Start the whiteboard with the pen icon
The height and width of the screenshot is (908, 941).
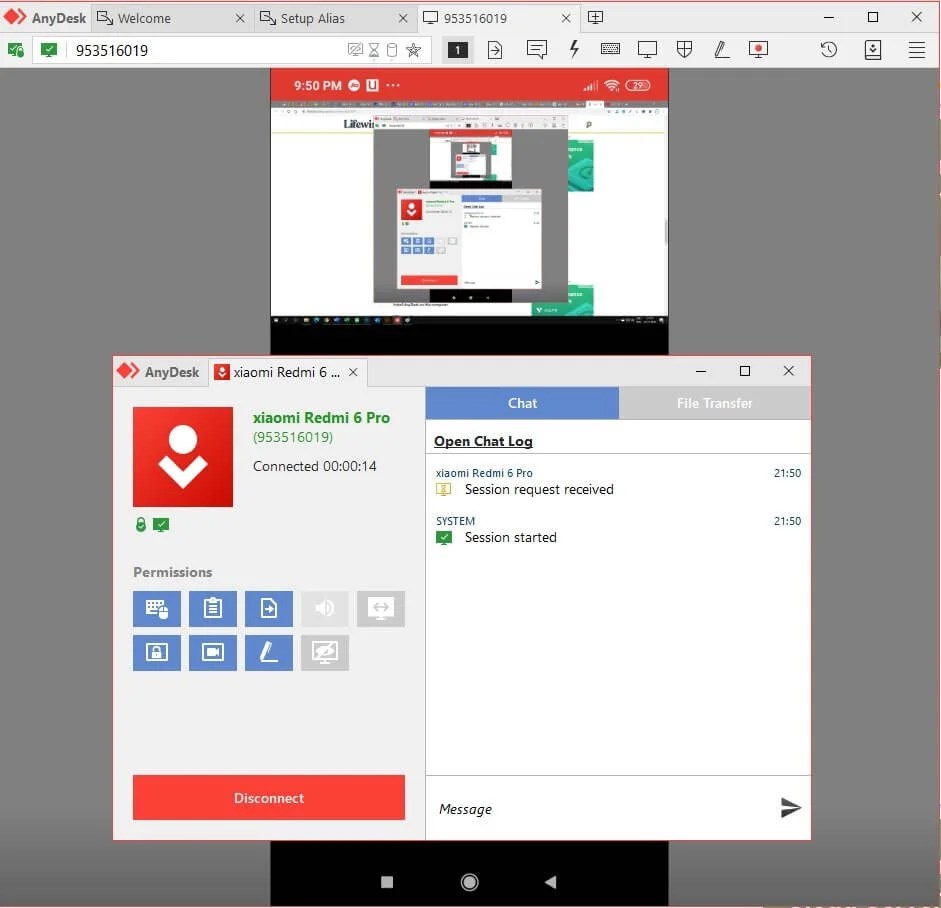coord(721,49)
